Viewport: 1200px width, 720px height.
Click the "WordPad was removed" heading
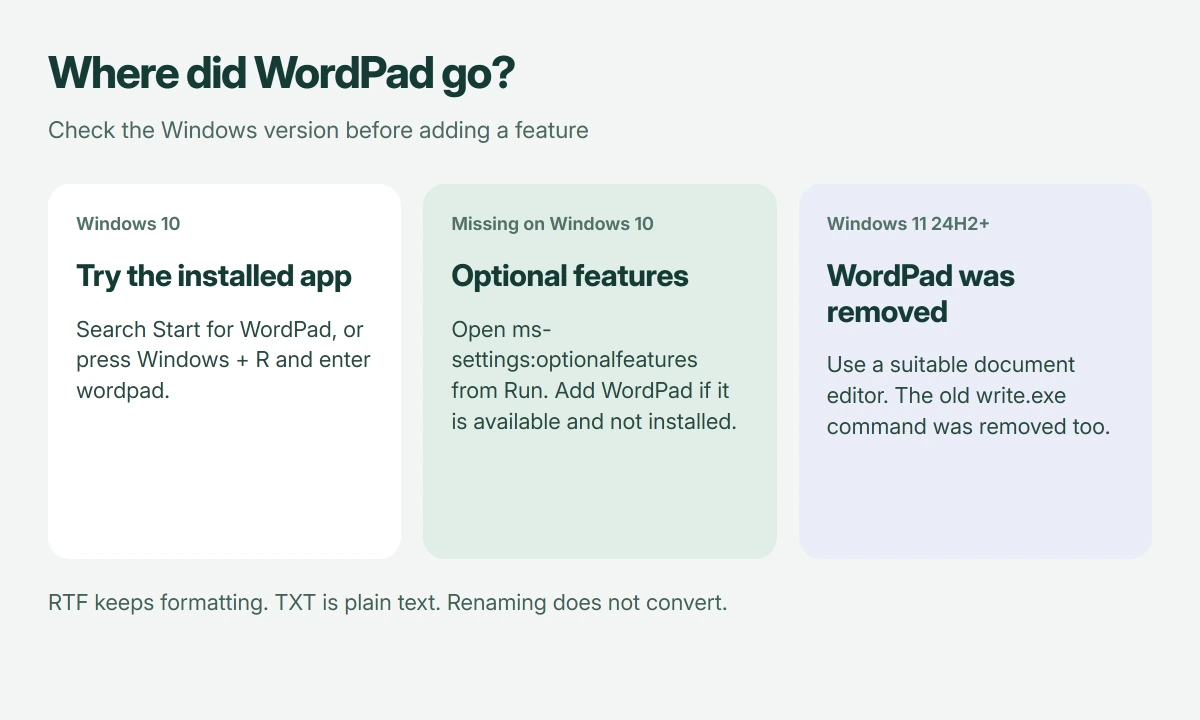[921, 294]
